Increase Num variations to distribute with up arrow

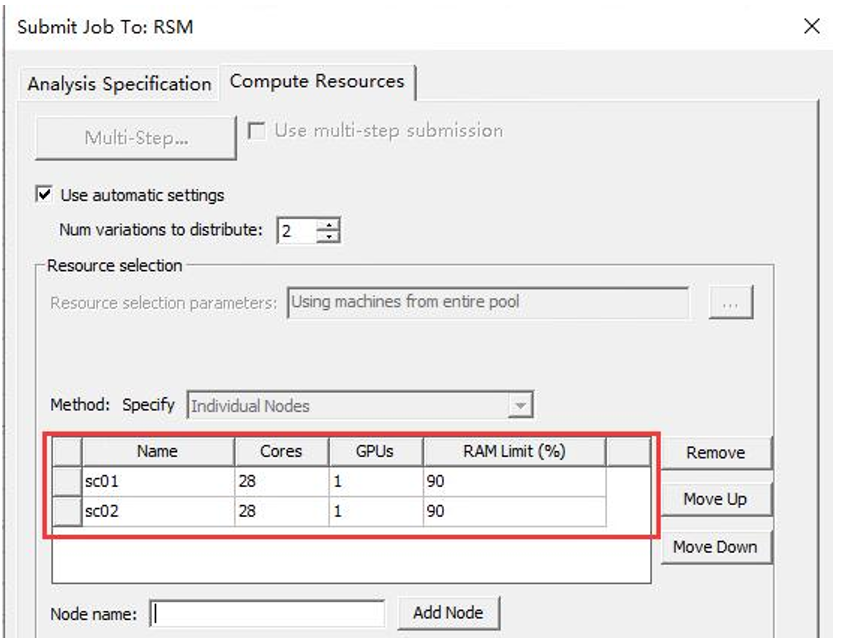[x=329, y=225]
